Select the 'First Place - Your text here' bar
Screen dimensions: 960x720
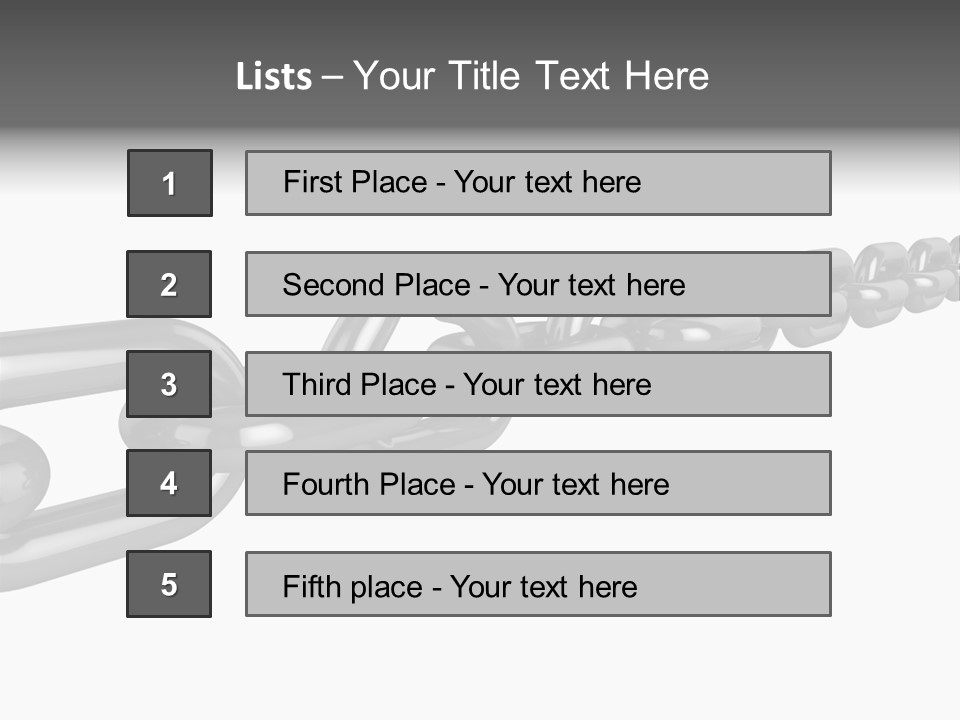point(538,183)
